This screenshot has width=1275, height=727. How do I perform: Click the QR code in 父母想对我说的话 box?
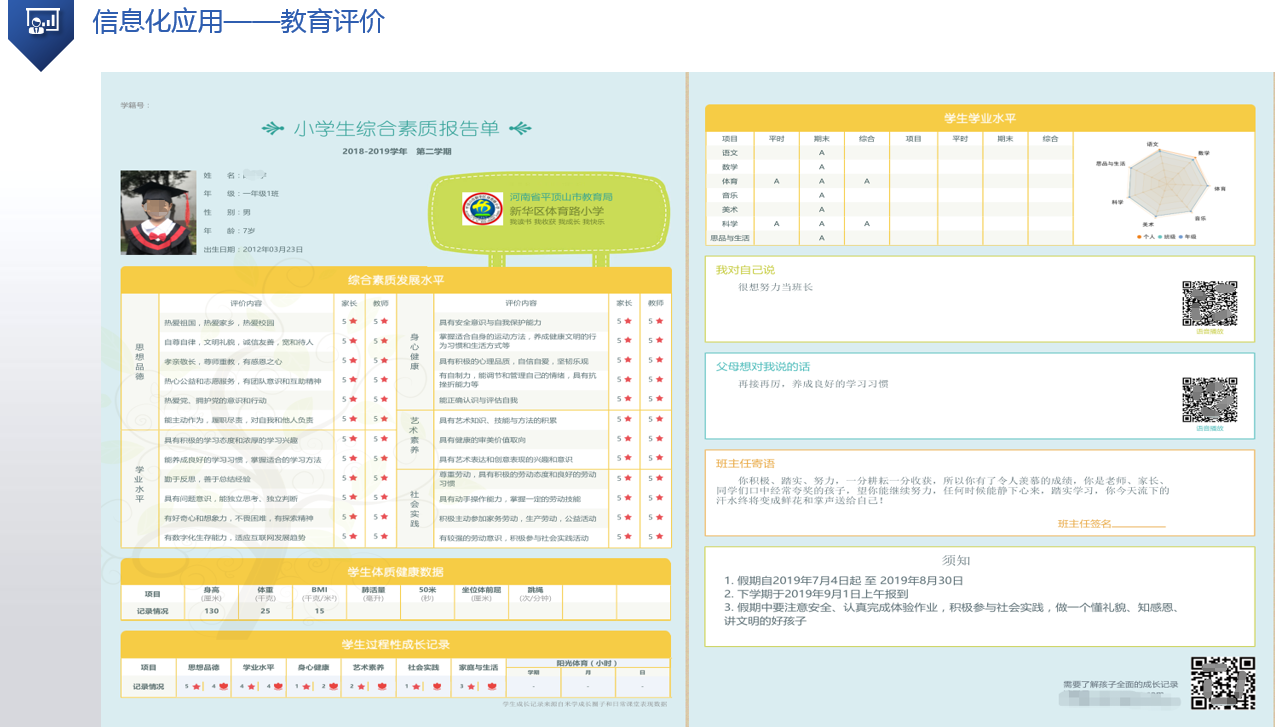1209,400
